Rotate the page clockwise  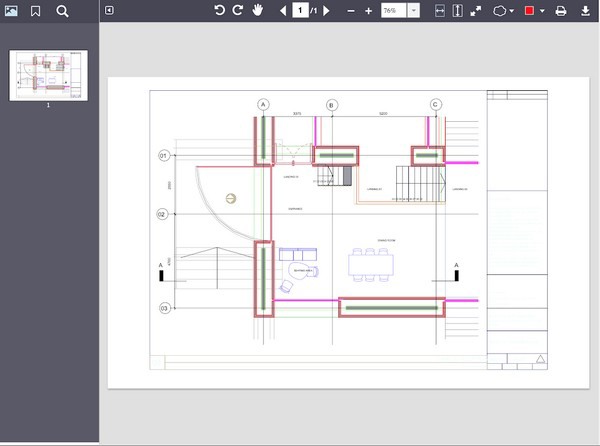[238, 11]
